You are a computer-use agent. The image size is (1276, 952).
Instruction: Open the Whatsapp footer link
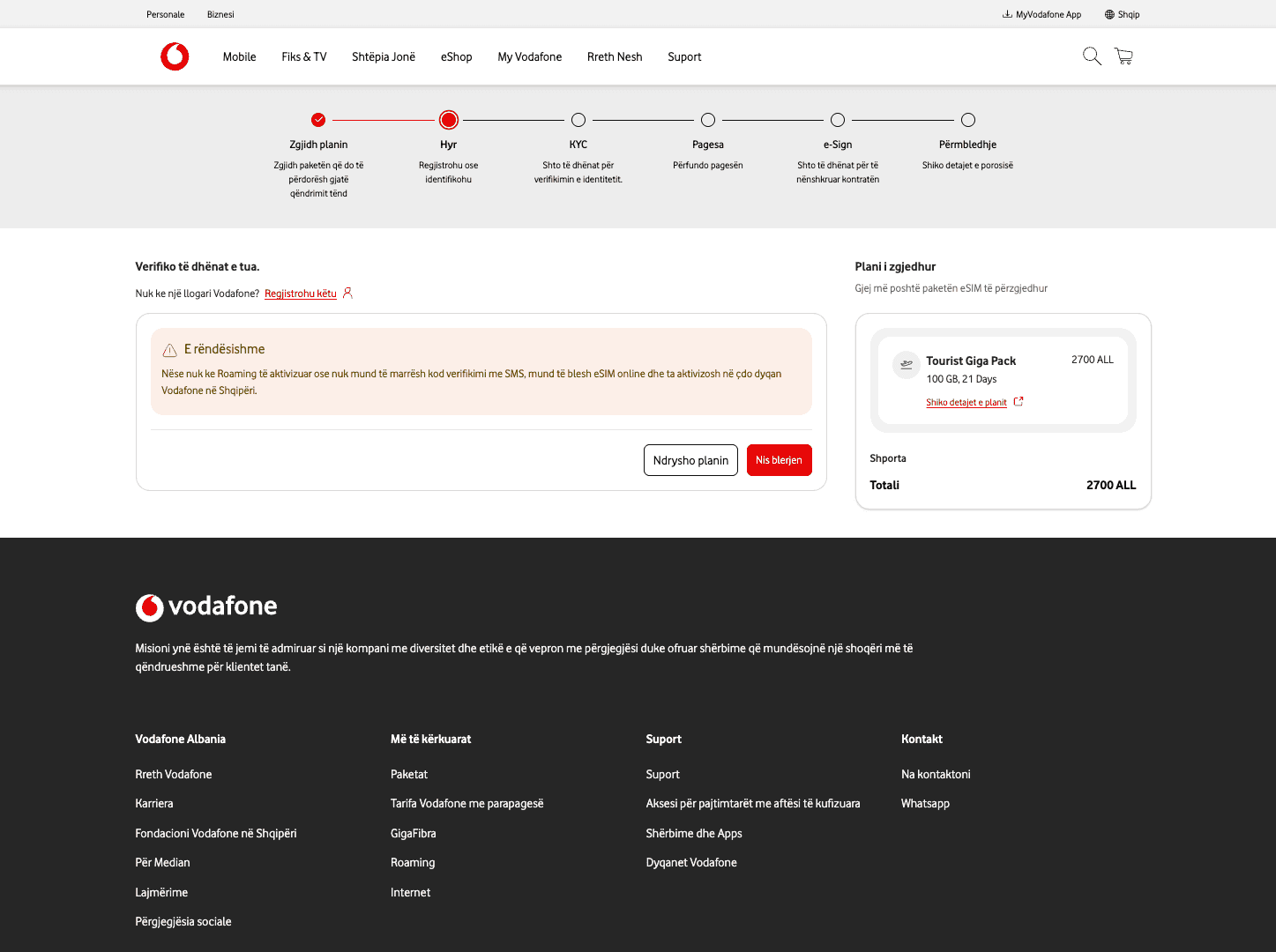click(925, 803)
